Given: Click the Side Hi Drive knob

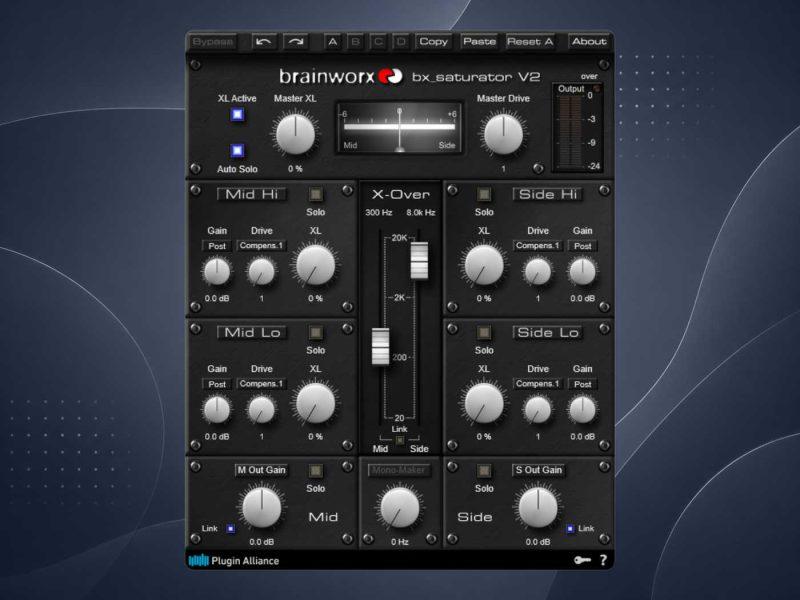Looking at the screenshot, I should coord(538,271).
